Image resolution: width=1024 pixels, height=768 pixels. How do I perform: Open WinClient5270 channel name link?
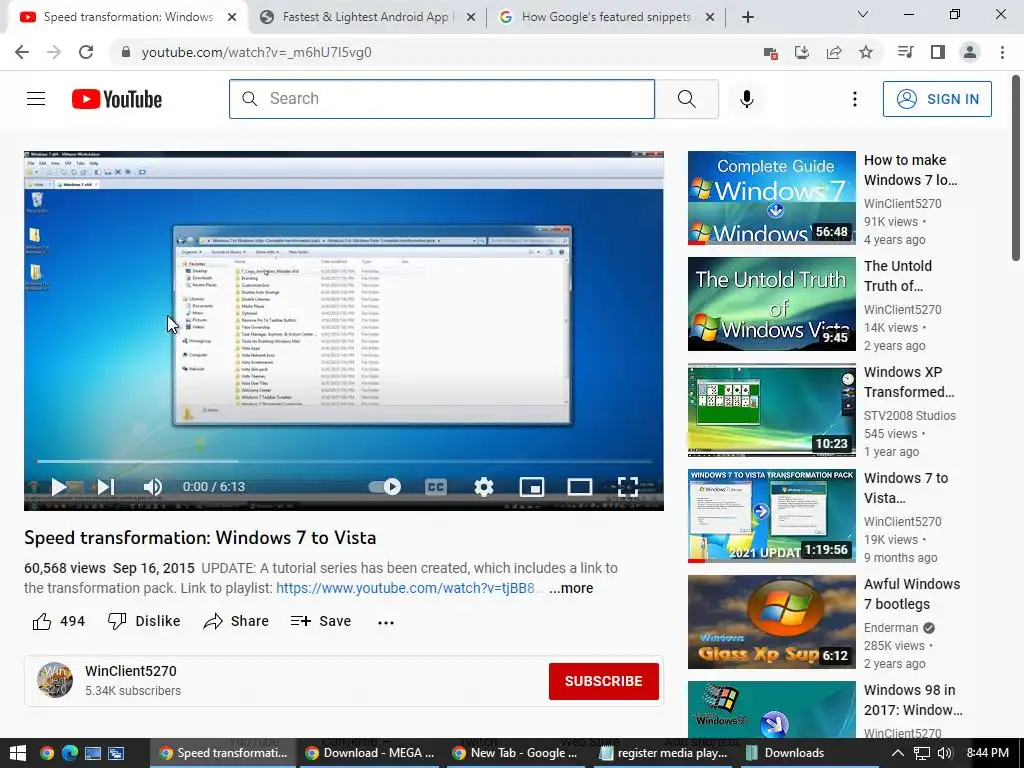pos(131,671)
